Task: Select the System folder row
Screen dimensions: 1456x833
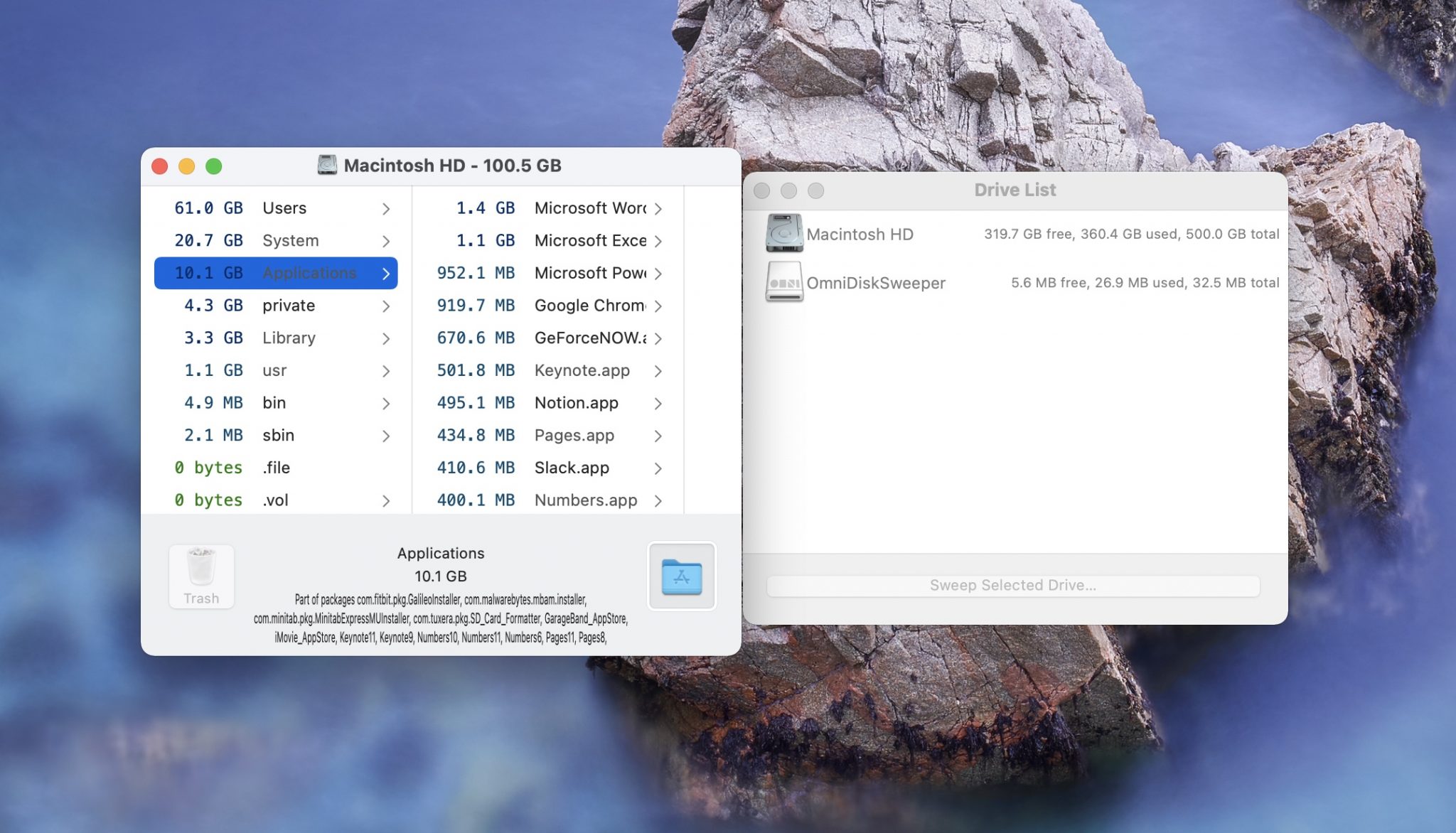Action: click(x=276, y=241)
